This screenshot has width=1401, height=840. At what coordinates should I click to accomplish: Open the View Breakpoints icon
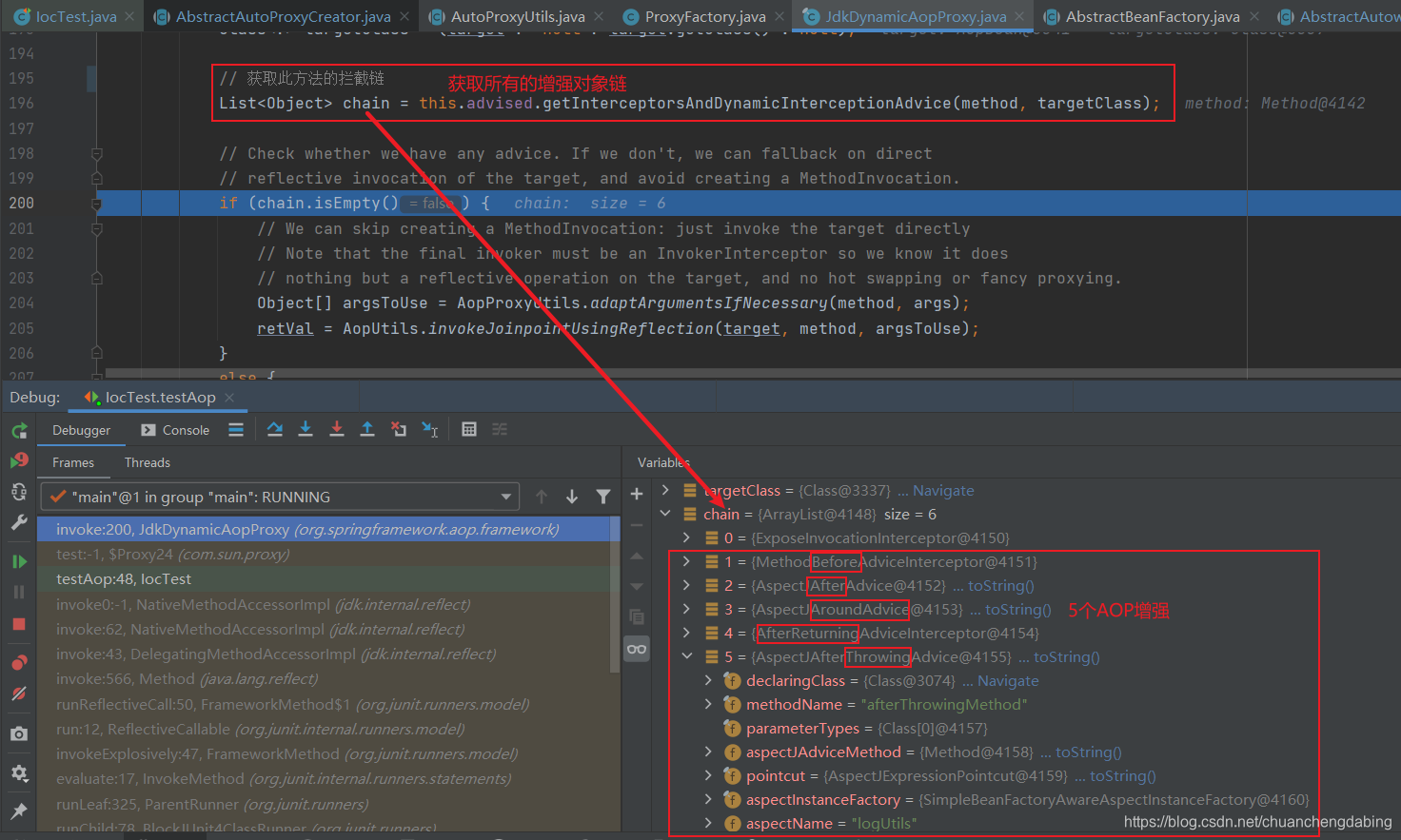click(x=19, y=662)
